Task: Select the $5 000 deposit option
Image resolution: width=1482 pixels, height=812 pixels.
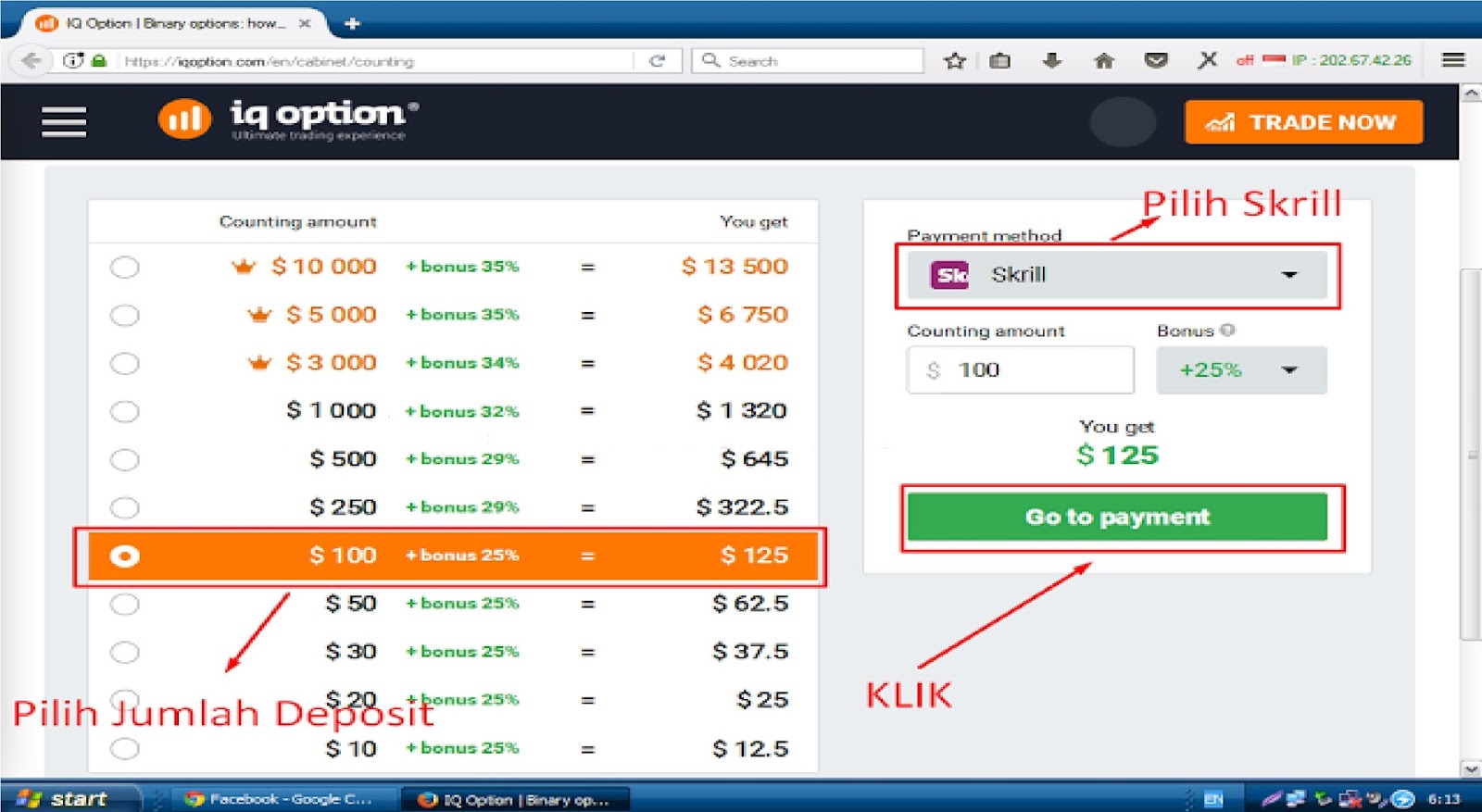Action: coord(124,315)
